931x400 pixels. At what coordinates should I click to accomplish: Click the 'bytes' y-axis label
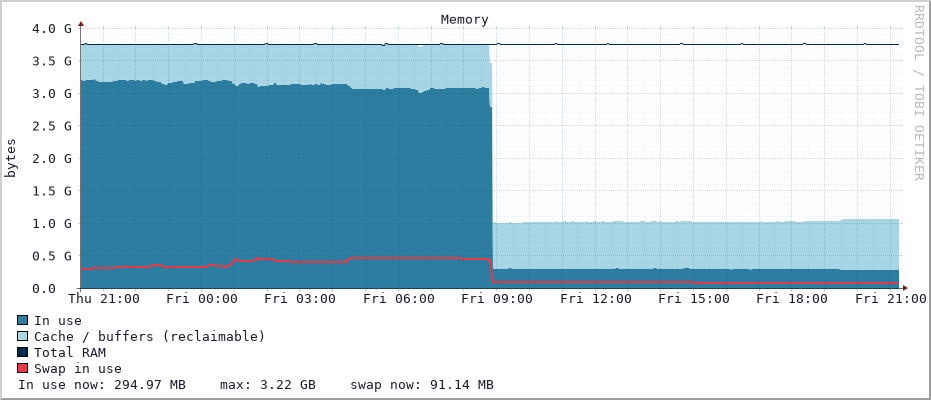11,158
